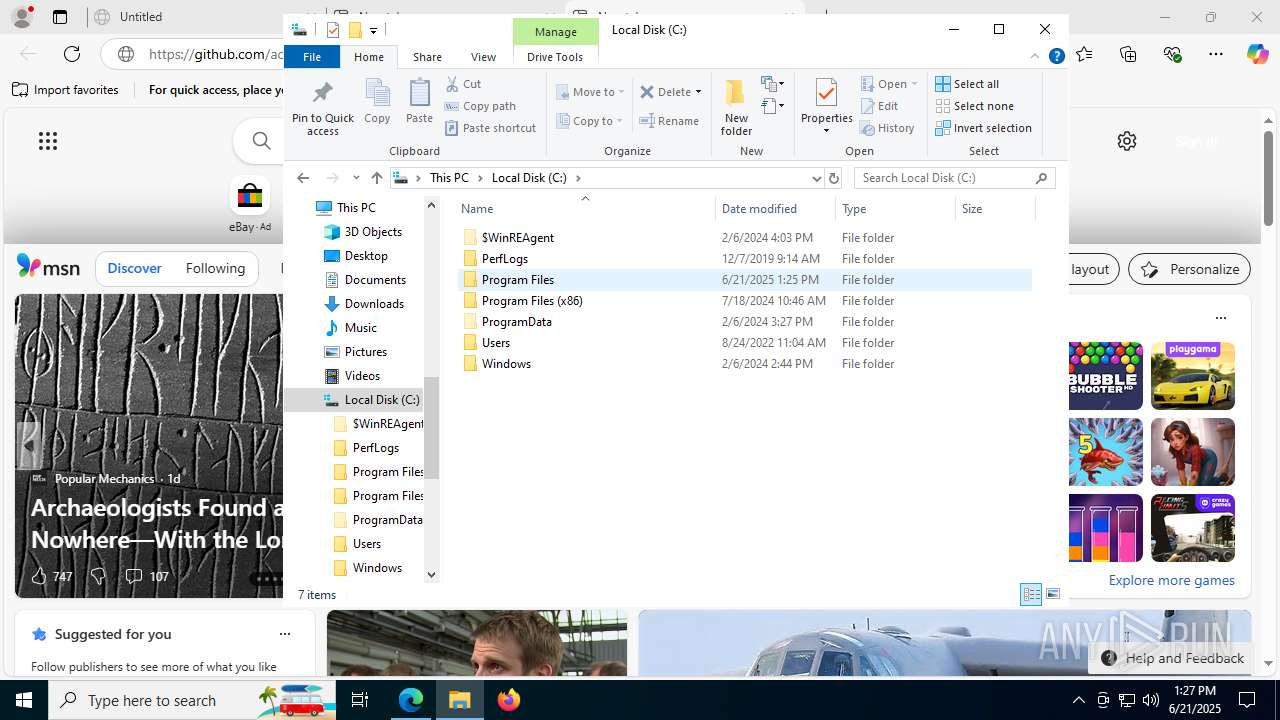Open the Drive Tools tab
This screenshot has height=720, width=1280.
555,57
